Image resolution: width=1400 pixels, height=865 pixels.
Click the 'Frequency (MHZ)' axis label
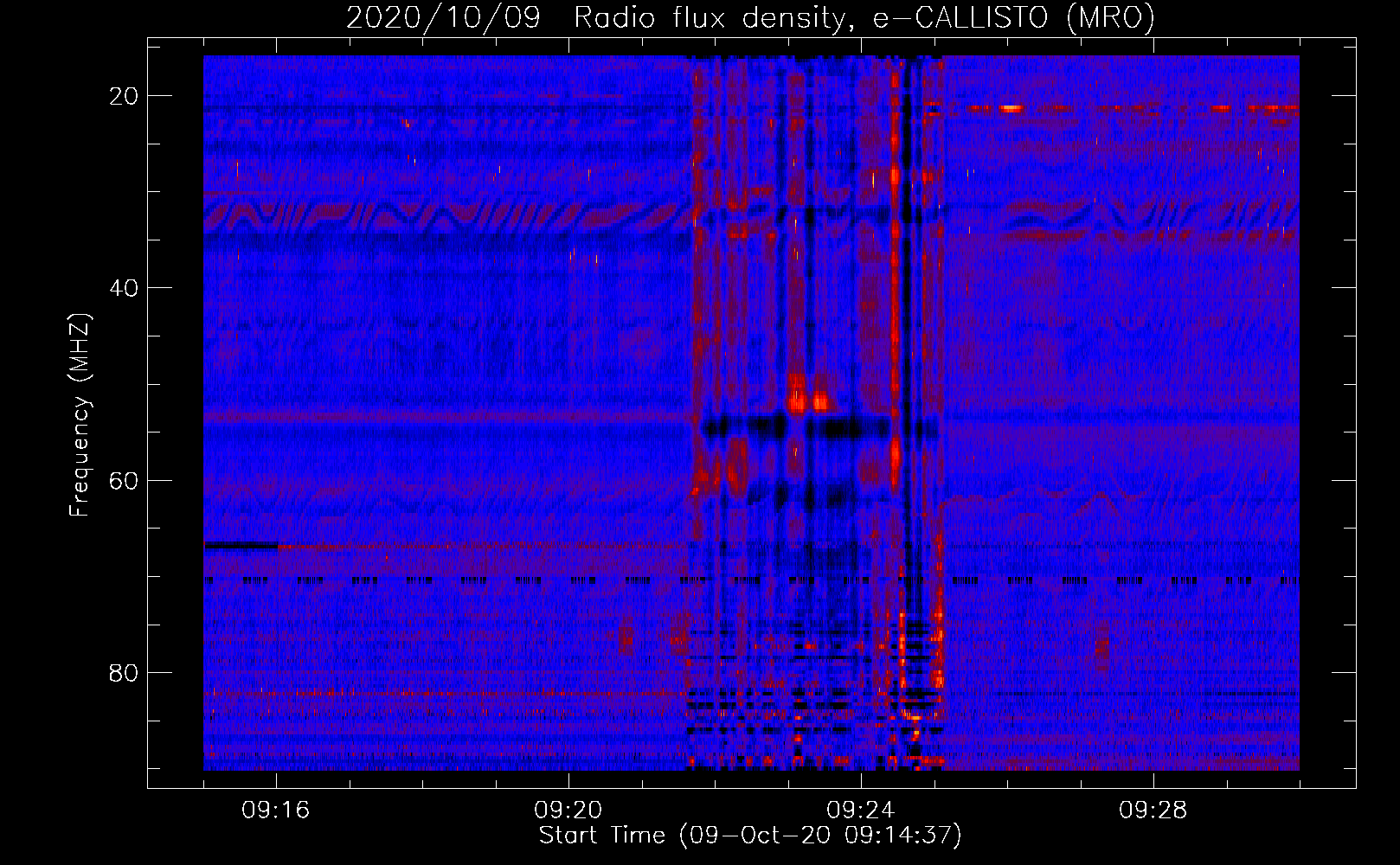click(x=80, y=415)
